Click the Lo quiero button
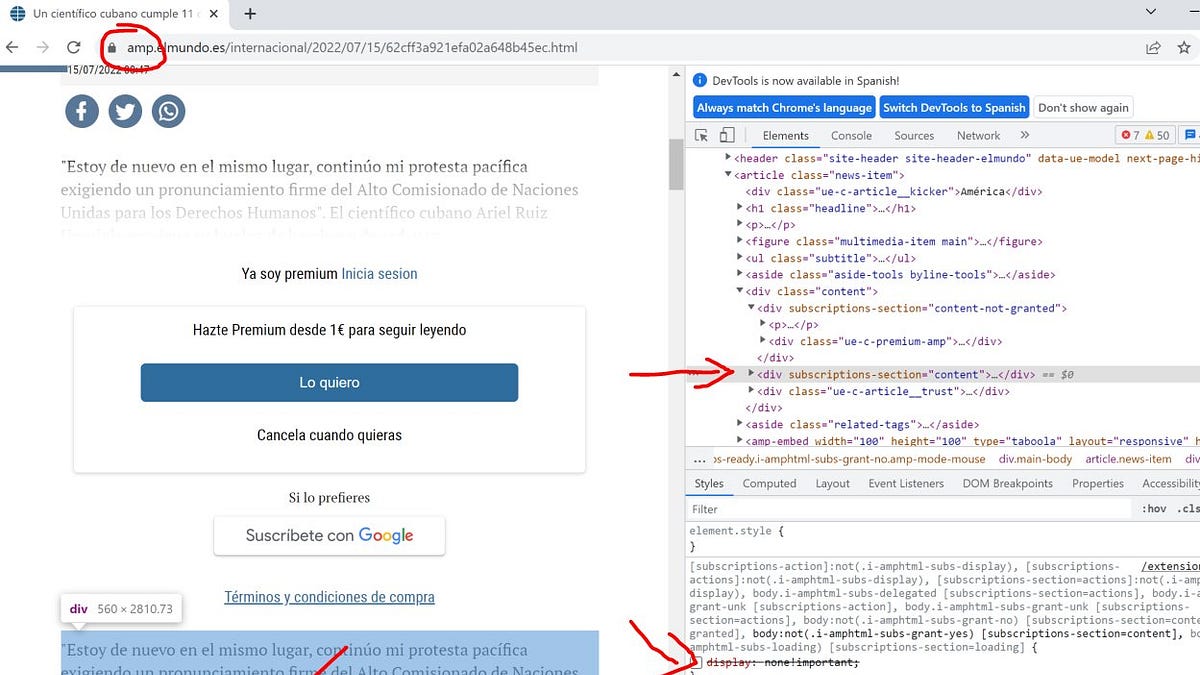The width and height of the screenshot is (1200, 675). click(x=329, y=382)
